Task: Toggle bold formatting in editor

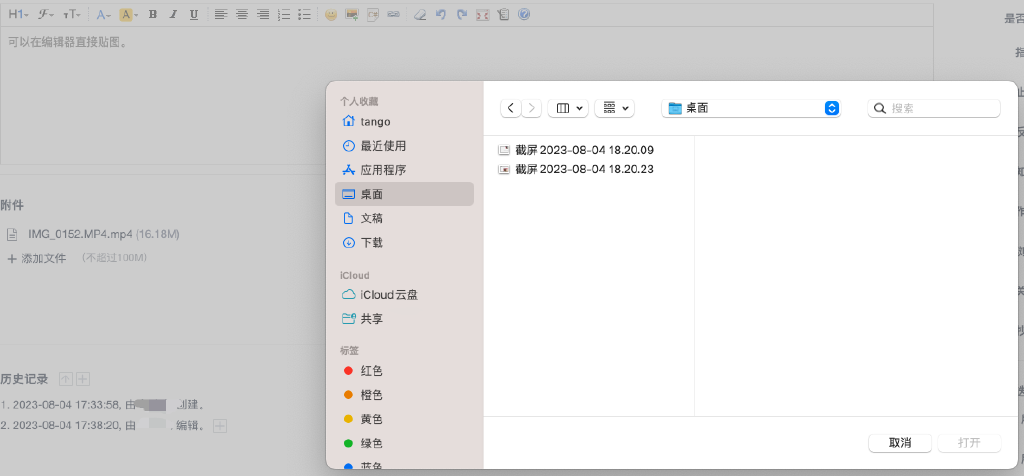Action: click(152, 15)
